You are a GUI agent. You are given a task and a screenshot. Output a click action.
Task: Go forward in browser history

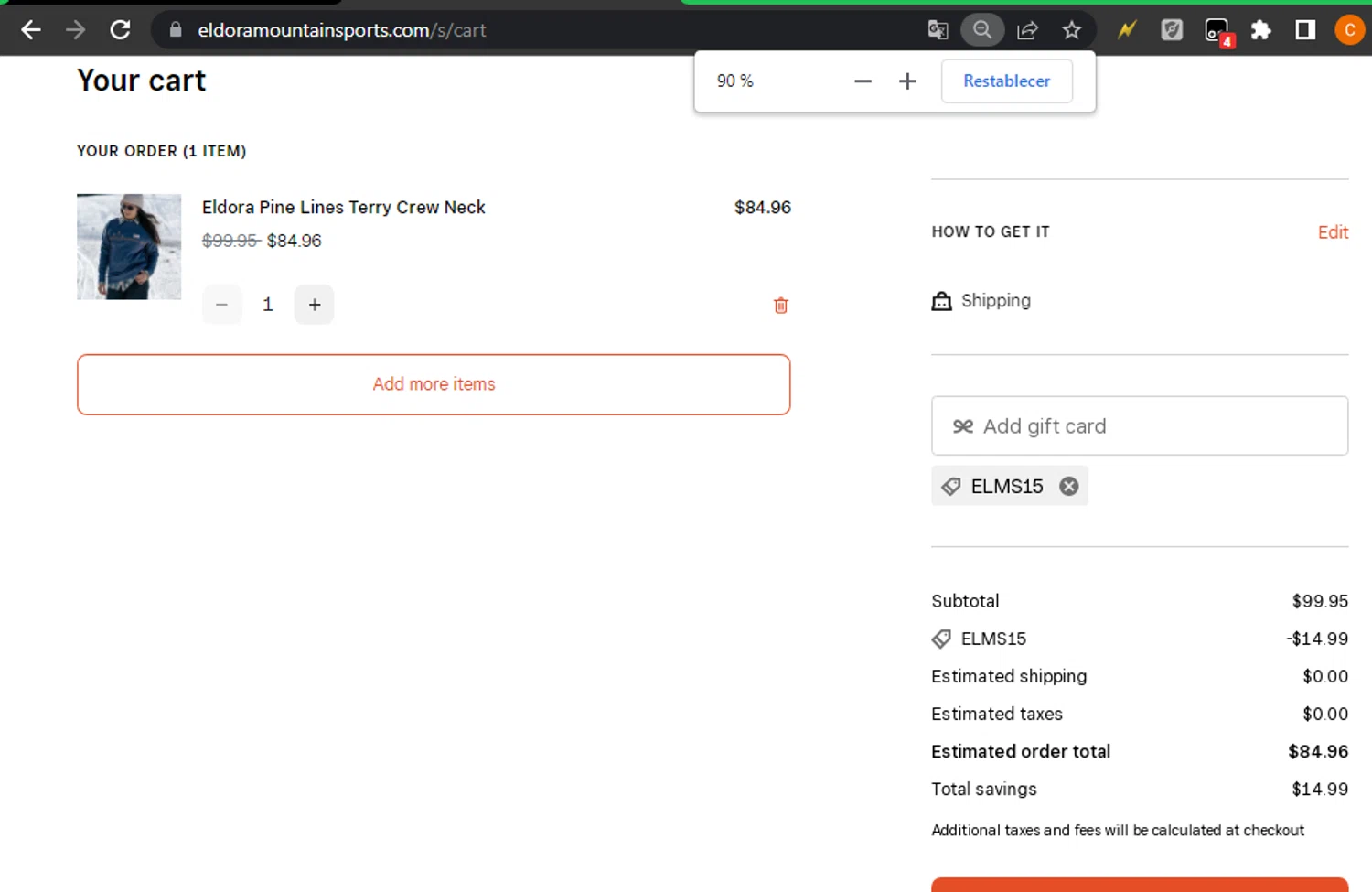76,30
